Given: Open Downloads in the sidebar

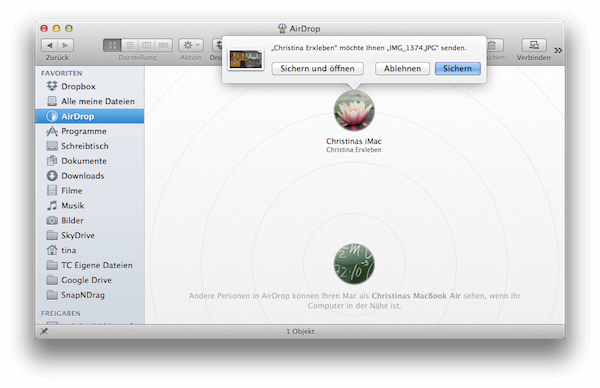Looking at the screenshot, I should point(90,176).
